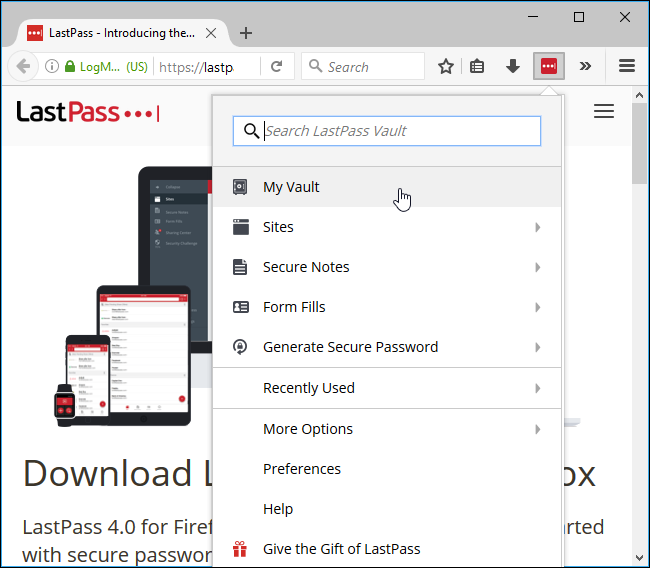Image resolution: width=650 pixels, height=568 pixels.
Task: Open LastPass Preferences
Action: tap(387, 469)
